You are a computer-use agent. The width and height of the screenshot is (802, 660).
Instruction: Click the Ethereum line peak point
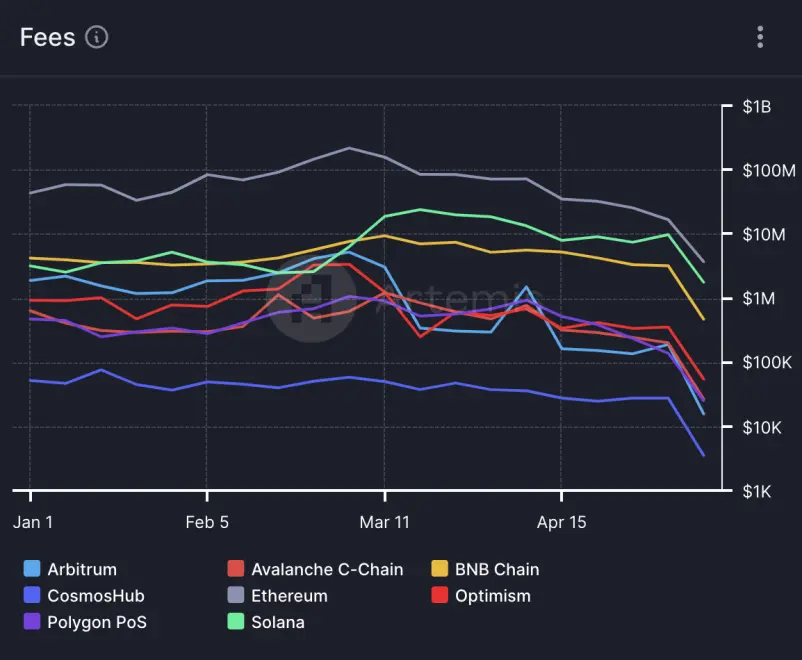(349, 148)
